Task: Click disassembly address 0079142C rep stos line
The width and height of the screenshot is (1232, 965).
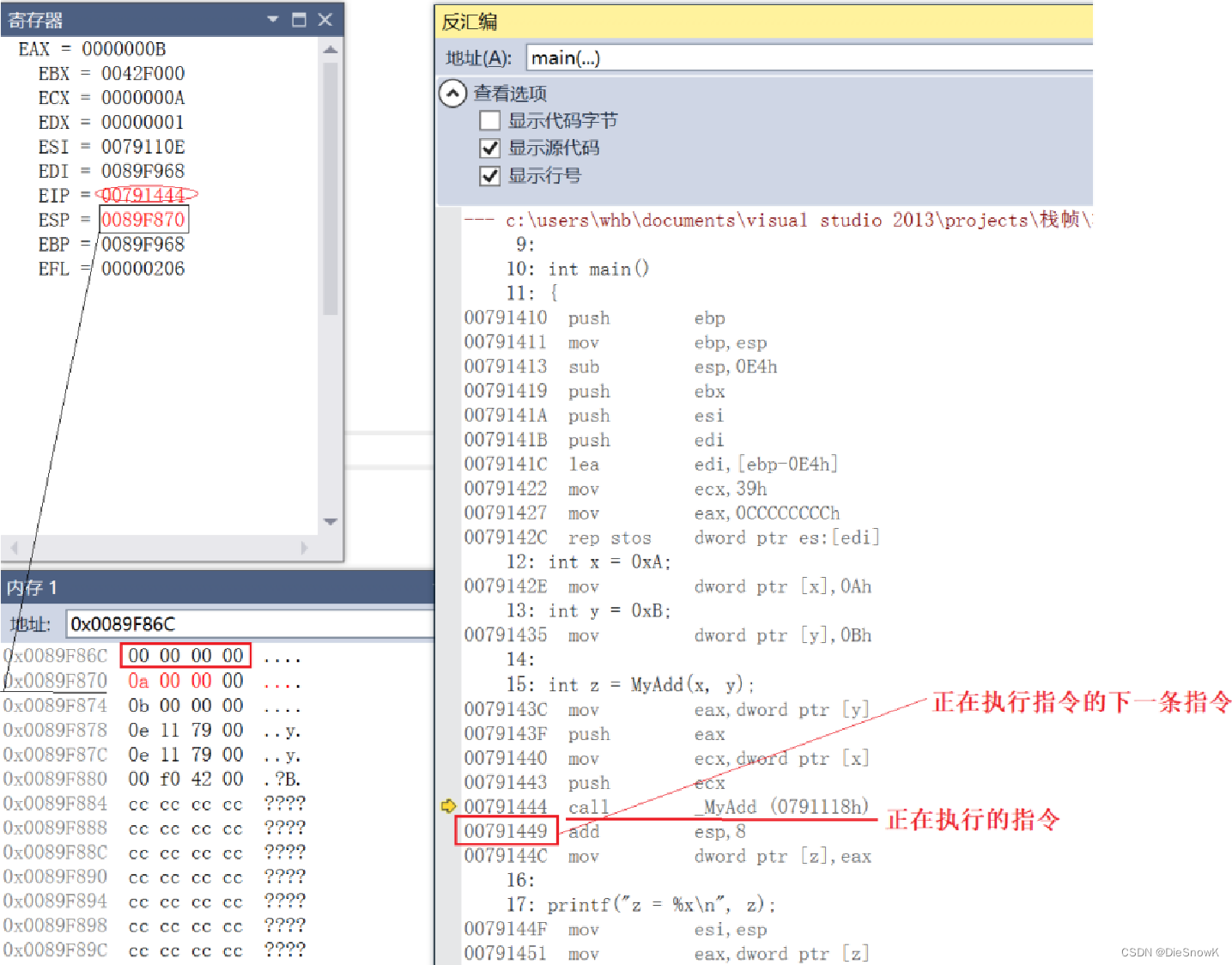Action: (506, 537)
